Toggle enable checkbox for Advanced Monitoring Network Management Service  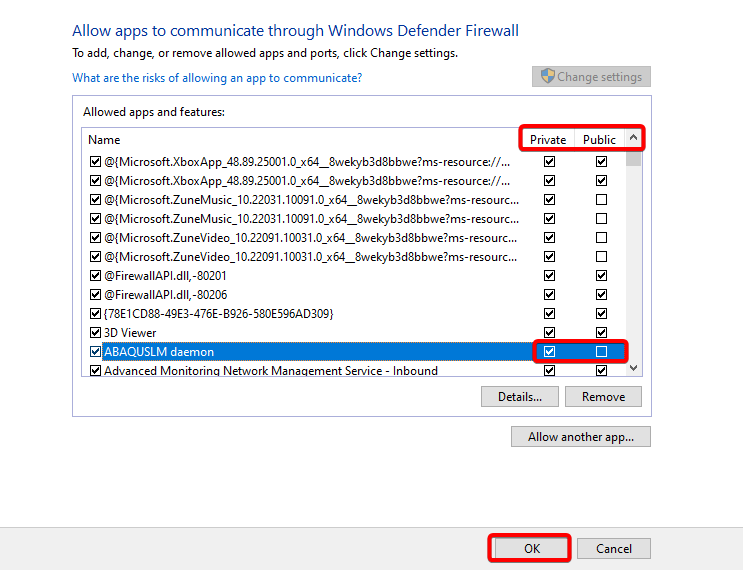[x=95, y=371]
